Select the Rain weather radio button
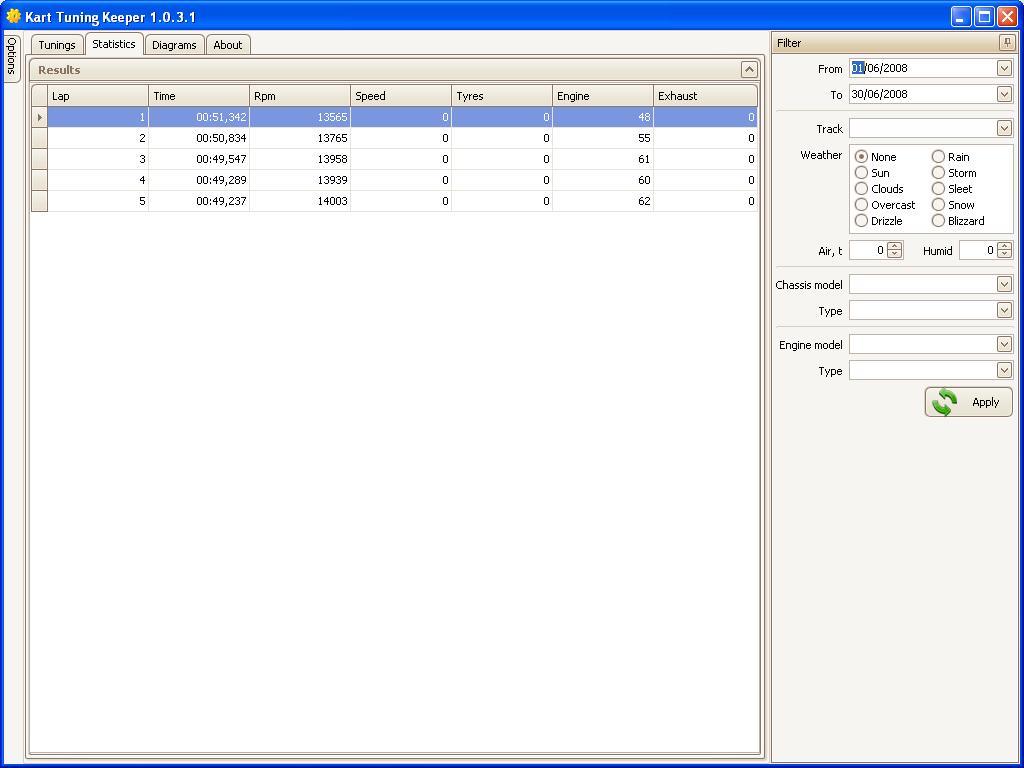1024x768 pixels. click(938, 157)
